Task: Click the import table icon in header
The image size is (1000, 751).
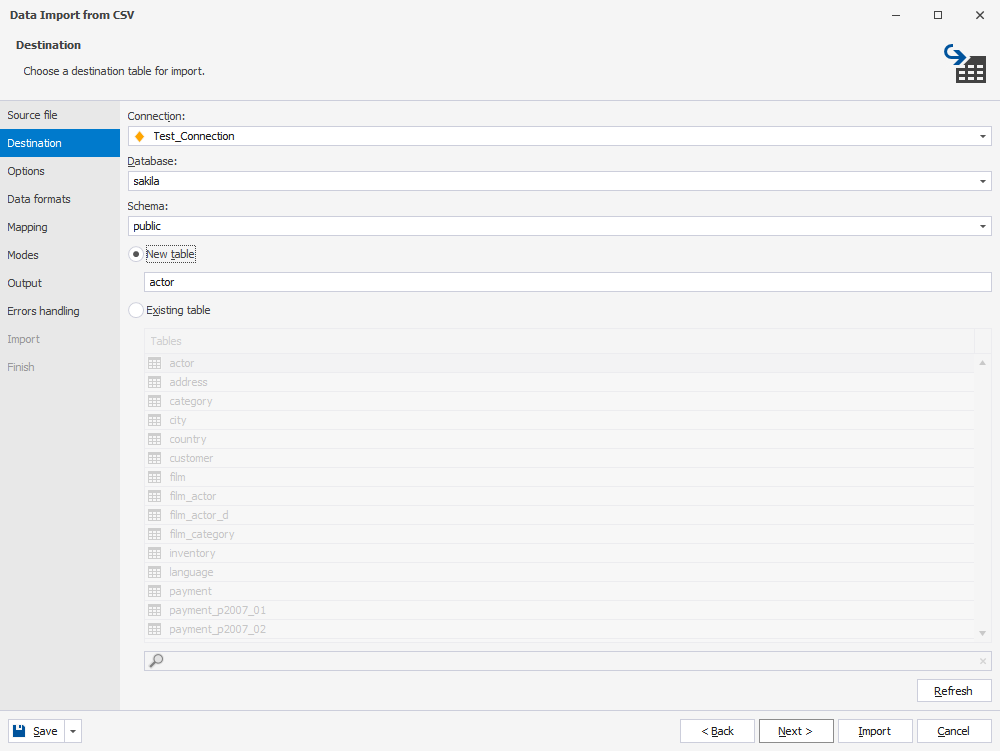Action: [966, 63]
